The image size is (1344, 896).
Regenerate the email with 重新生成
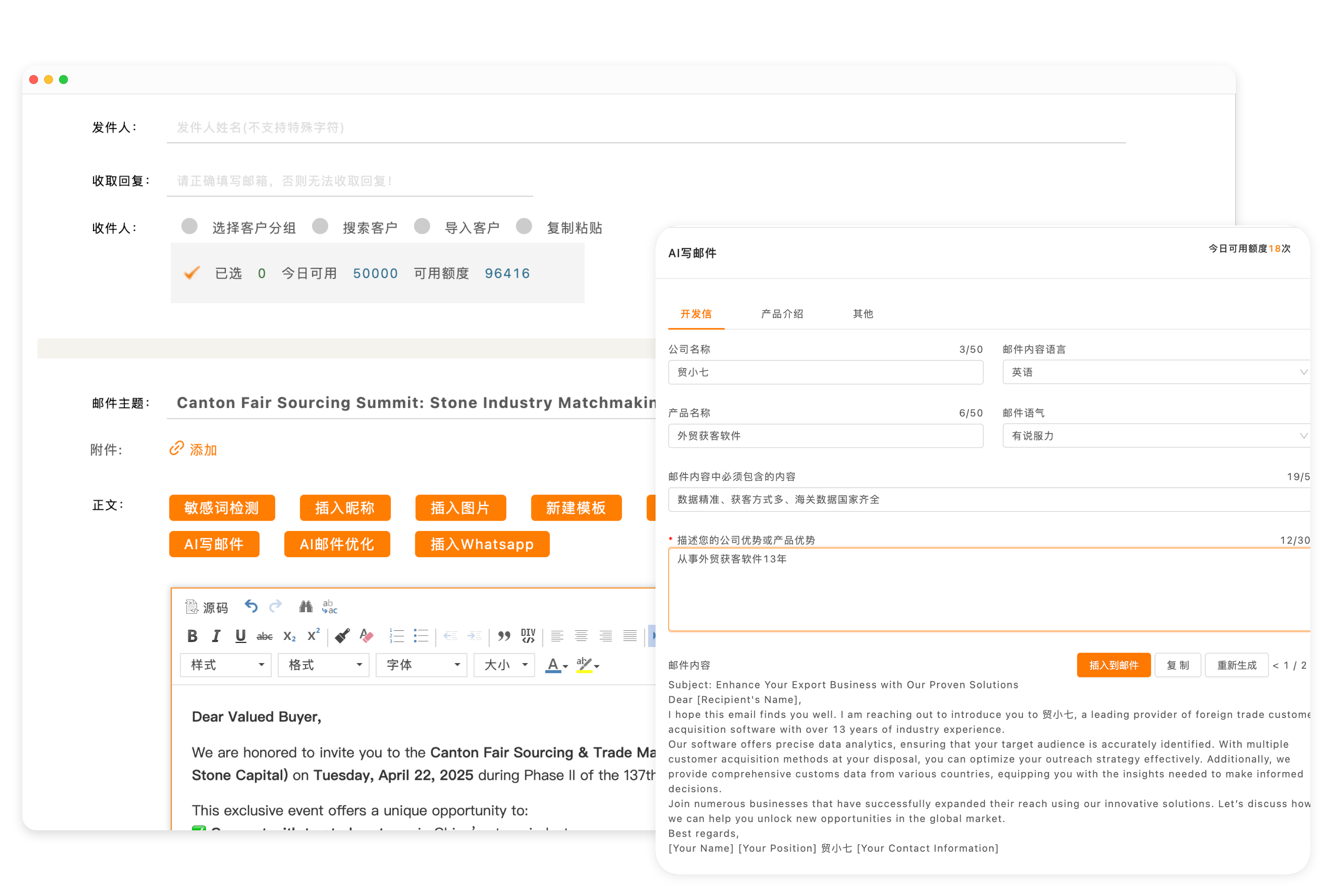coord(1236,665)
